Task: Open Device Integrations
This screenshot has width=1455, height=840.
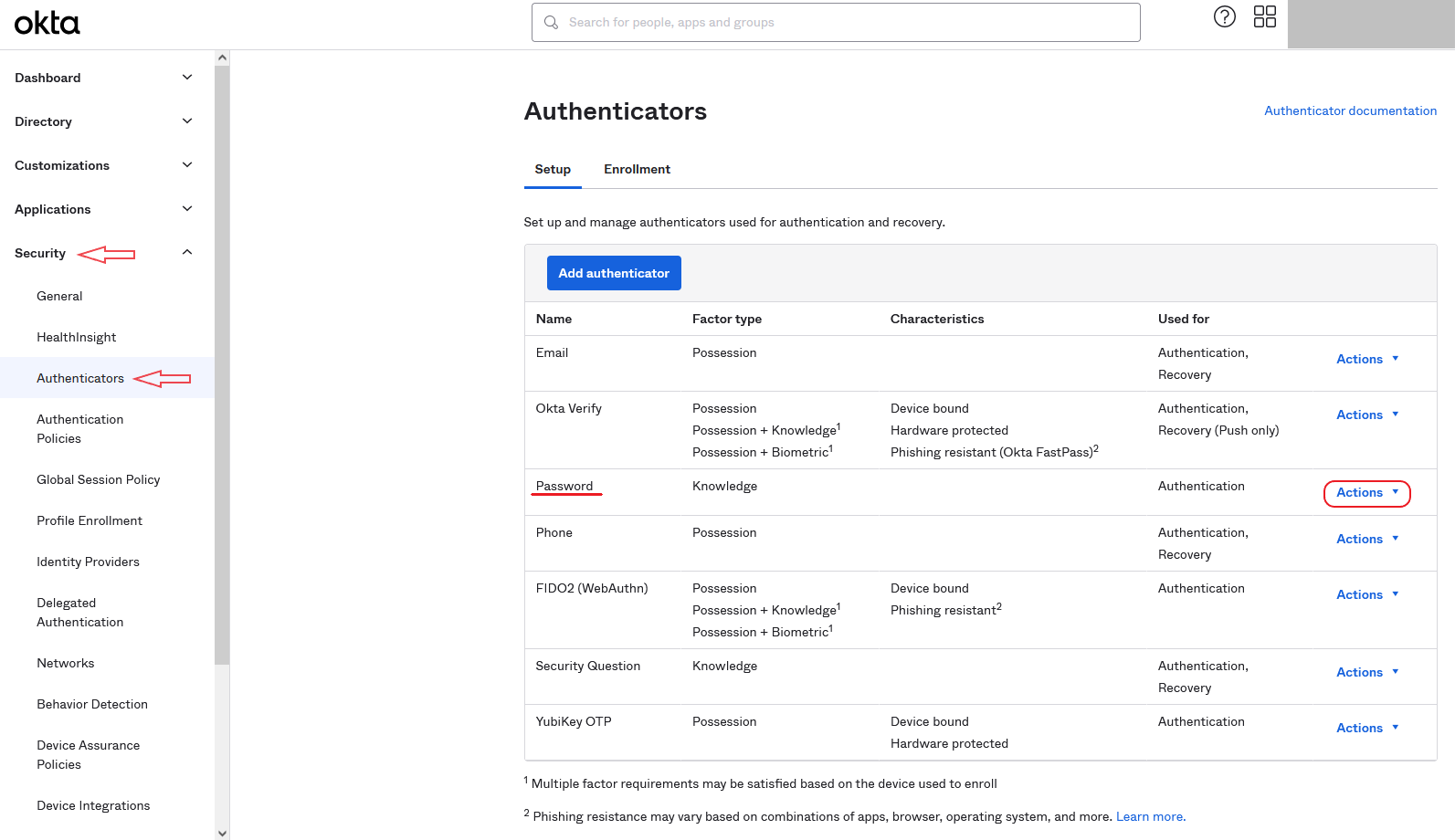Action: tap(93, 805)
